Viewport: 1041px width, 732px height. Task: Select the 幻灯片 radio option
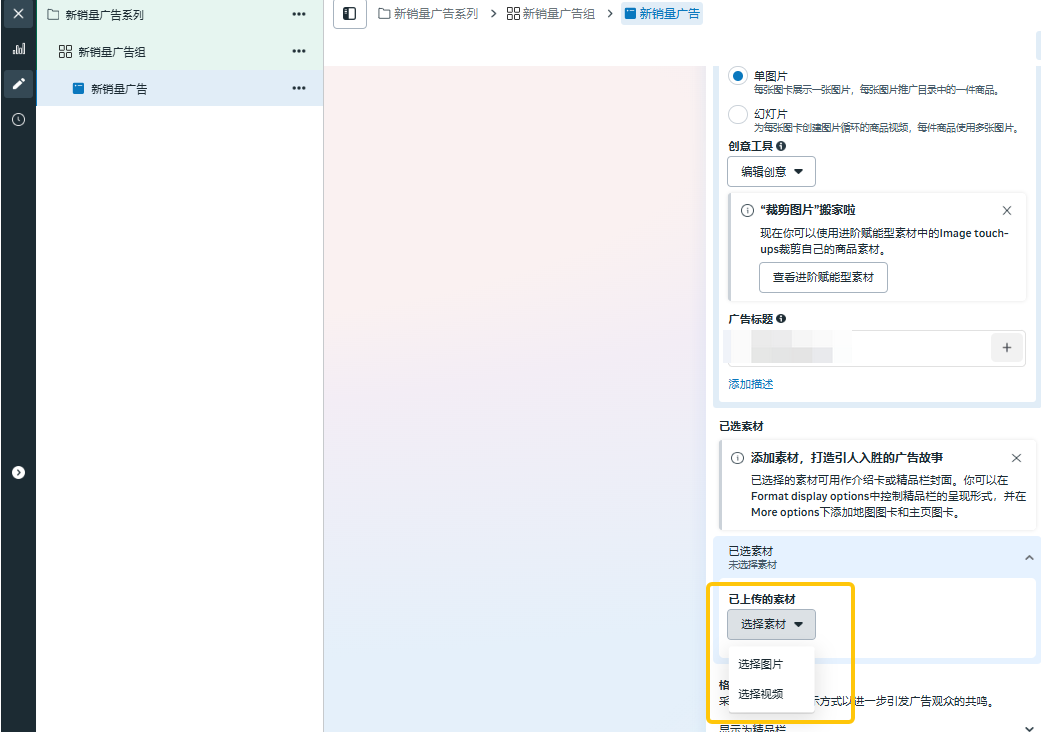coord(738,114)
